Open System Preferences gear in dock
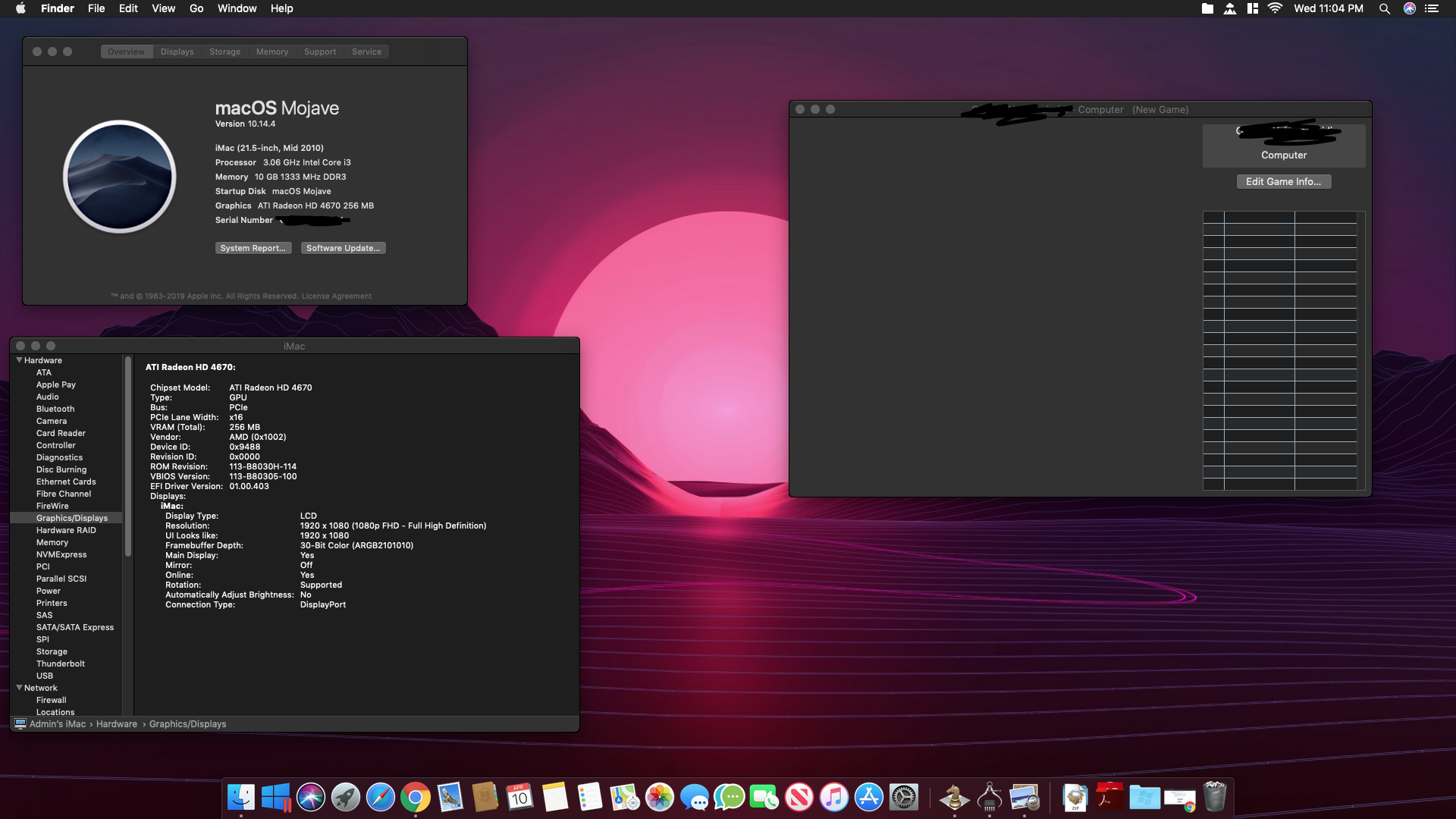Screen dimensions: 1456x819 pyautogui.click(x=904, y=797)
